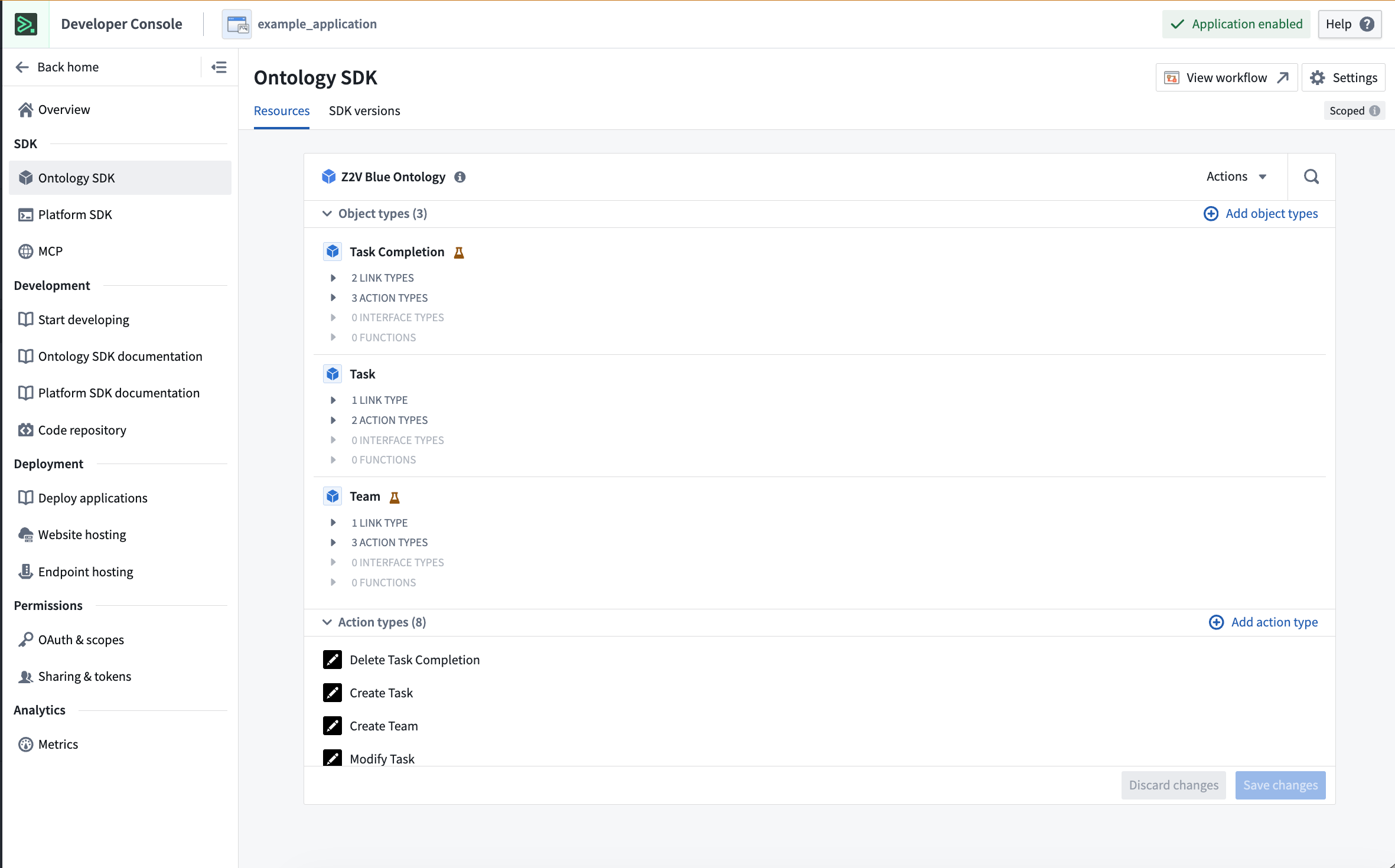Select the Resources tab
The width and height of the screenshot is (1395, 868).
pyautogui.click(x=282, y=111)
